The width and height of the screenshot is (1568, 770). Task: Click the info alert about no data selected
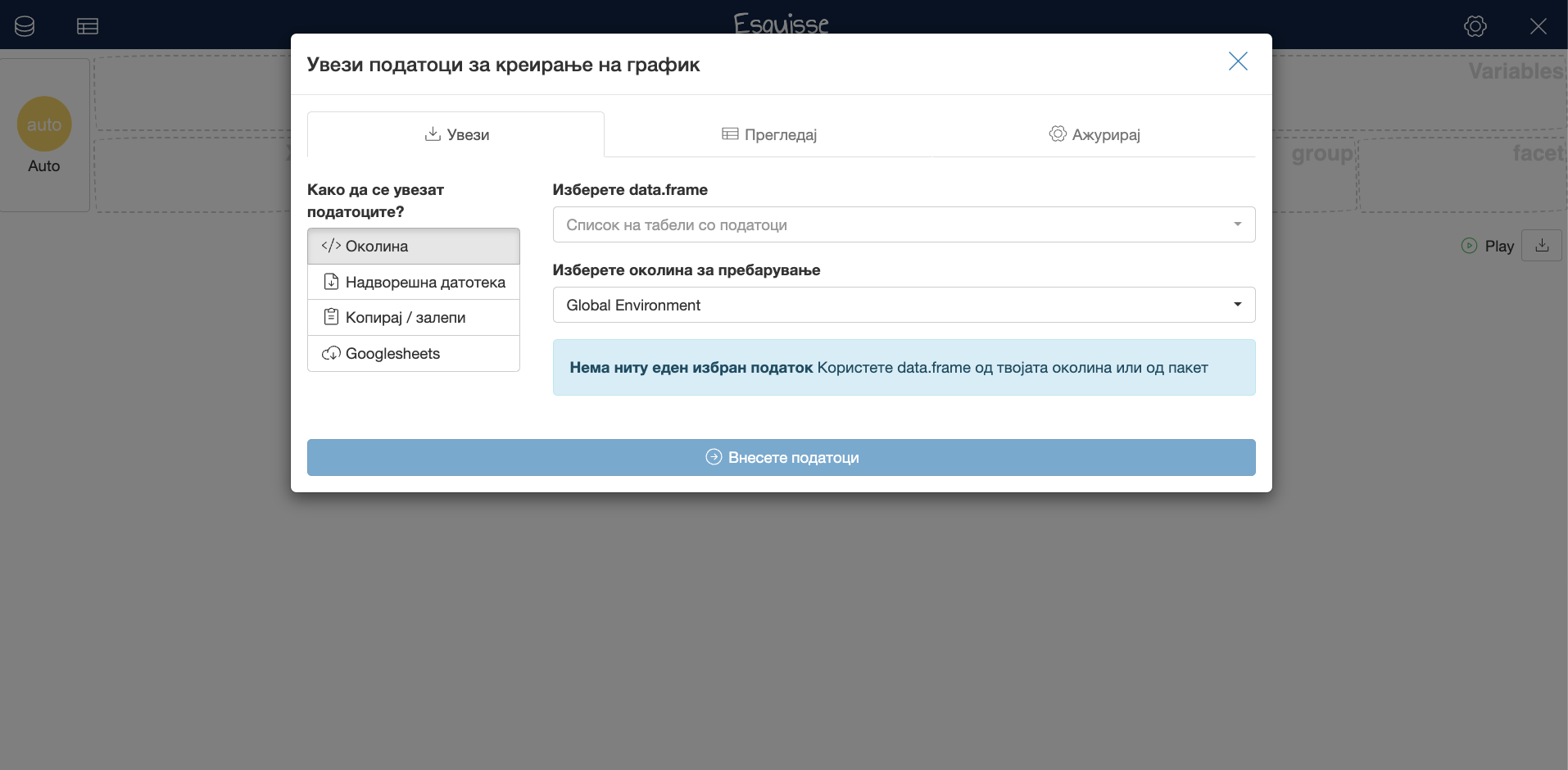coord(904,368)
